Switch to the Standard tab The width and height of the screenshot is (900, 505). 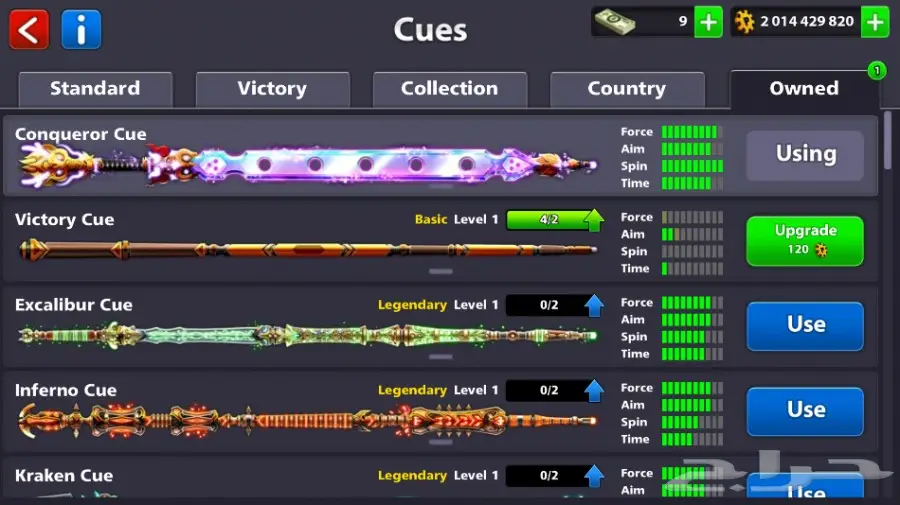point(95,89)
